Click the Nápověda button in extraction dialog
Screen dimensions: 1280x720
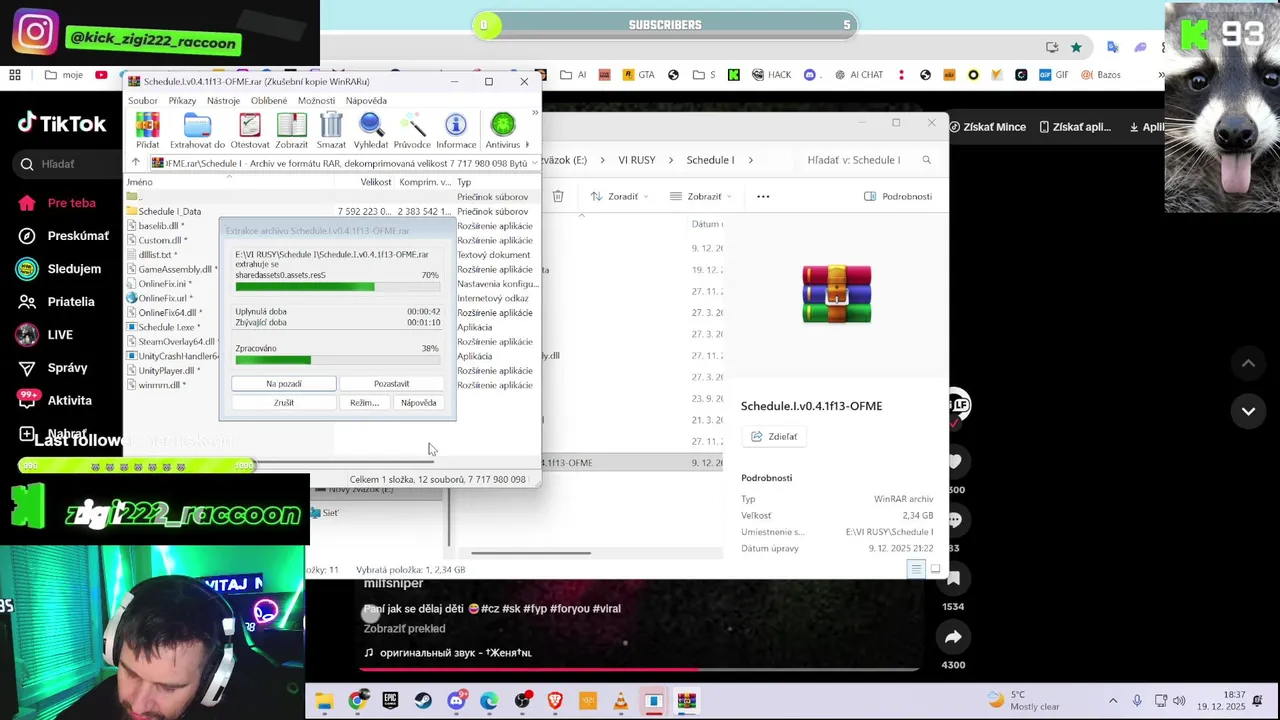pyautogui.click(x=418, y=403)
